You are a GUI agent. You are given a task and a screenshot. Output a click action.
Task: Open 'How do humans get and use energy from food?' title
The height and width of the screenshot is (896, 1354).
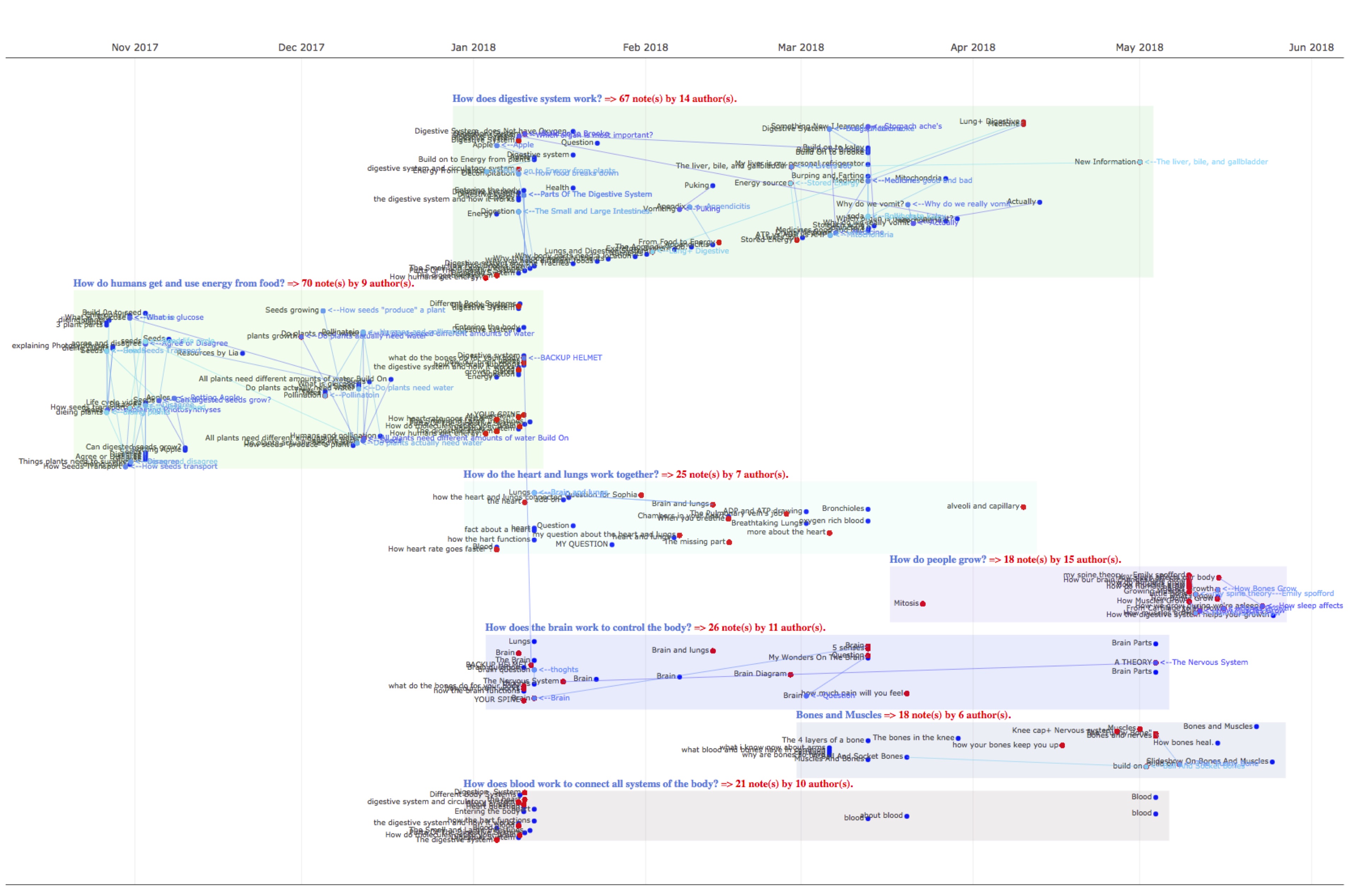pos(178,284)
